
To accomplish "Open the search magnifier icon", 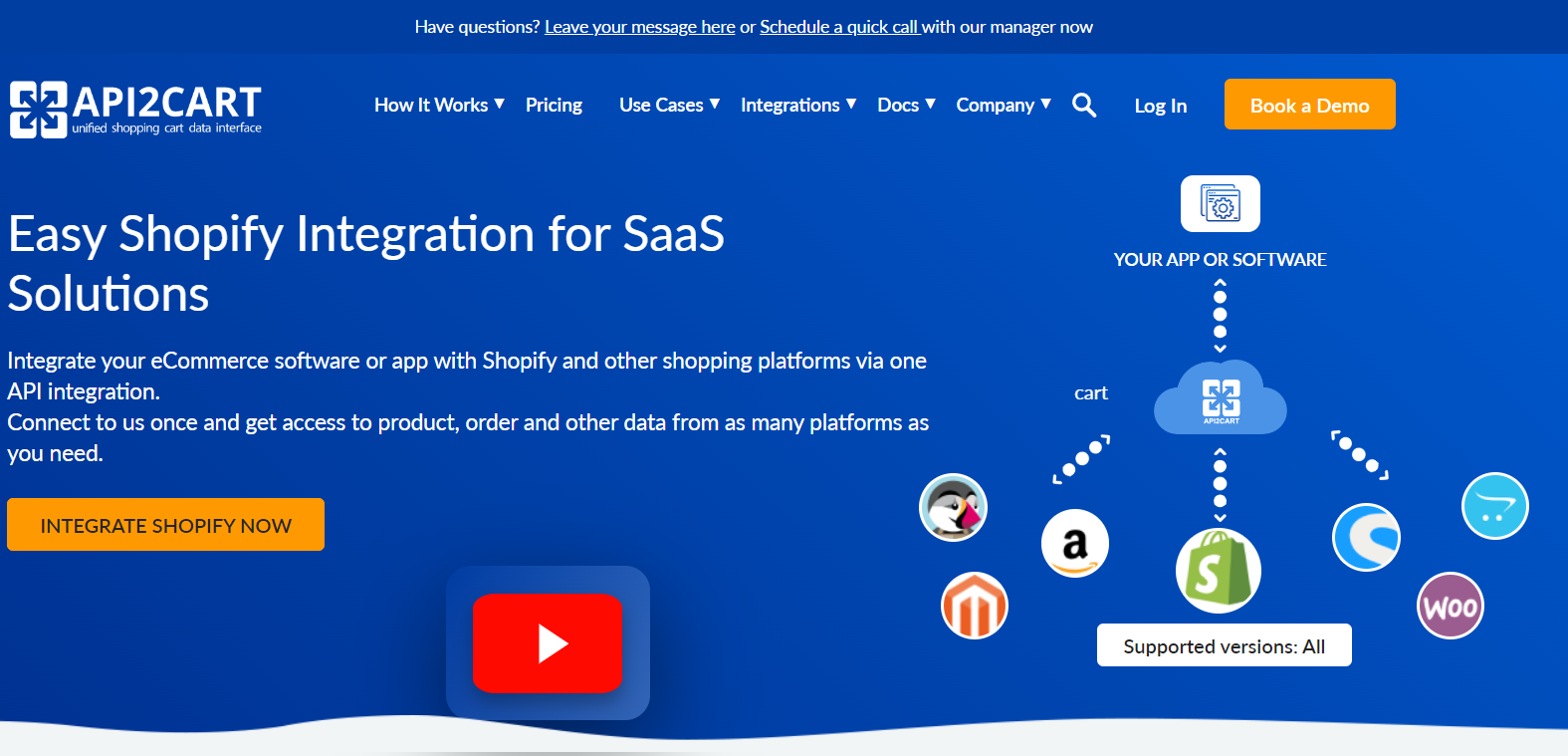I will tap(1084, 105).
